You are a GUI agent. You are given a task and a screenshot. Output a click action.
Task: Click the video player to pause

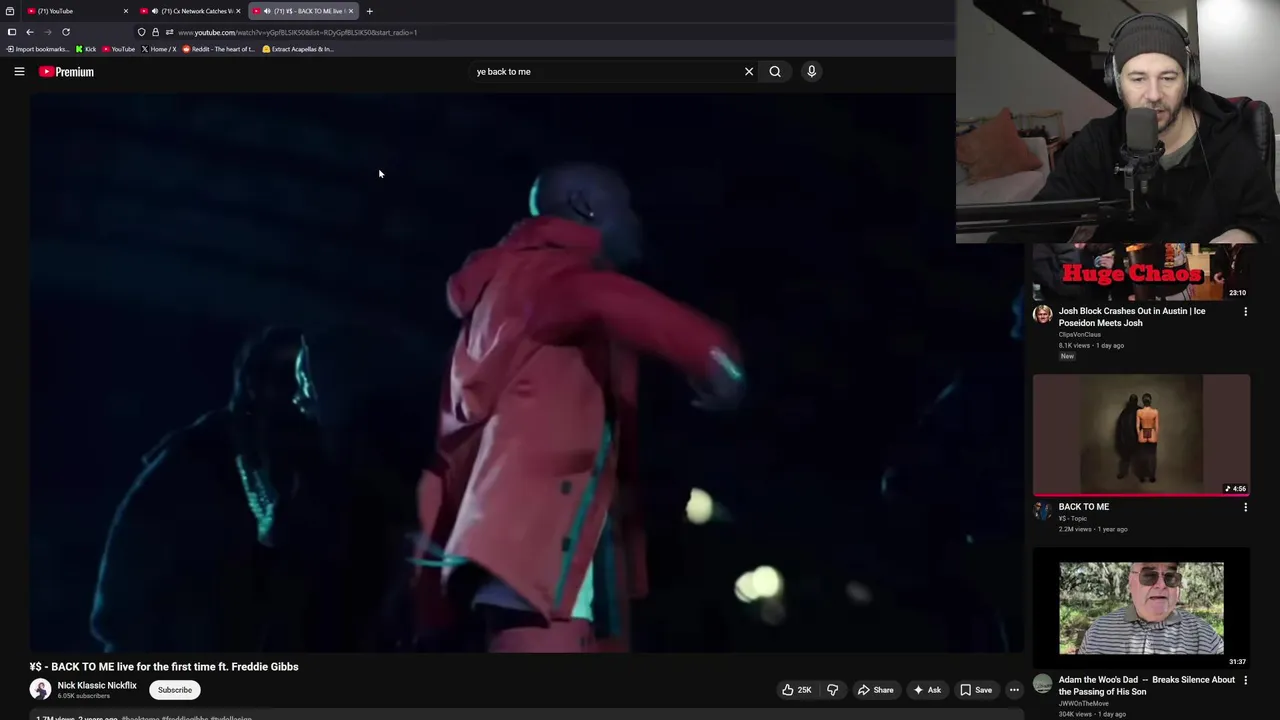(x=527, y=372)
